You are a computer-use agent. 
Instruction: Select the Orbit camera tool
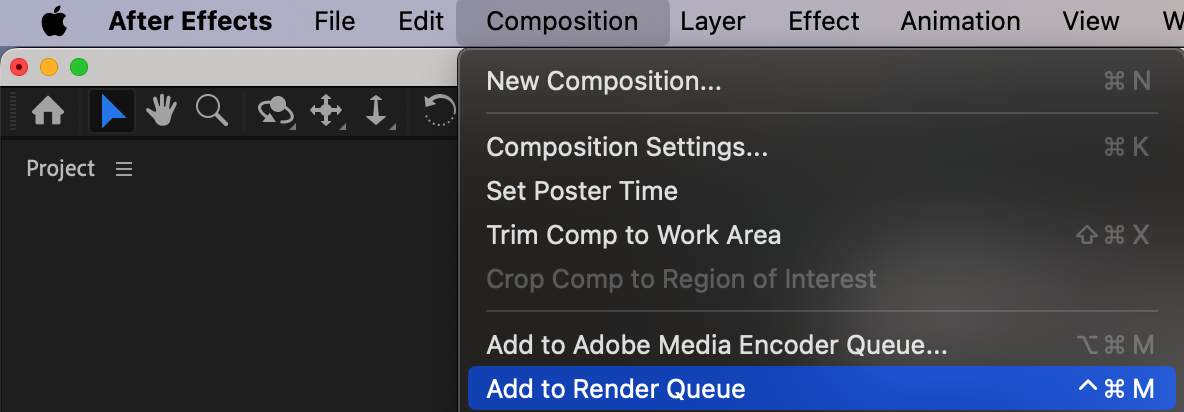coord(275,111)
